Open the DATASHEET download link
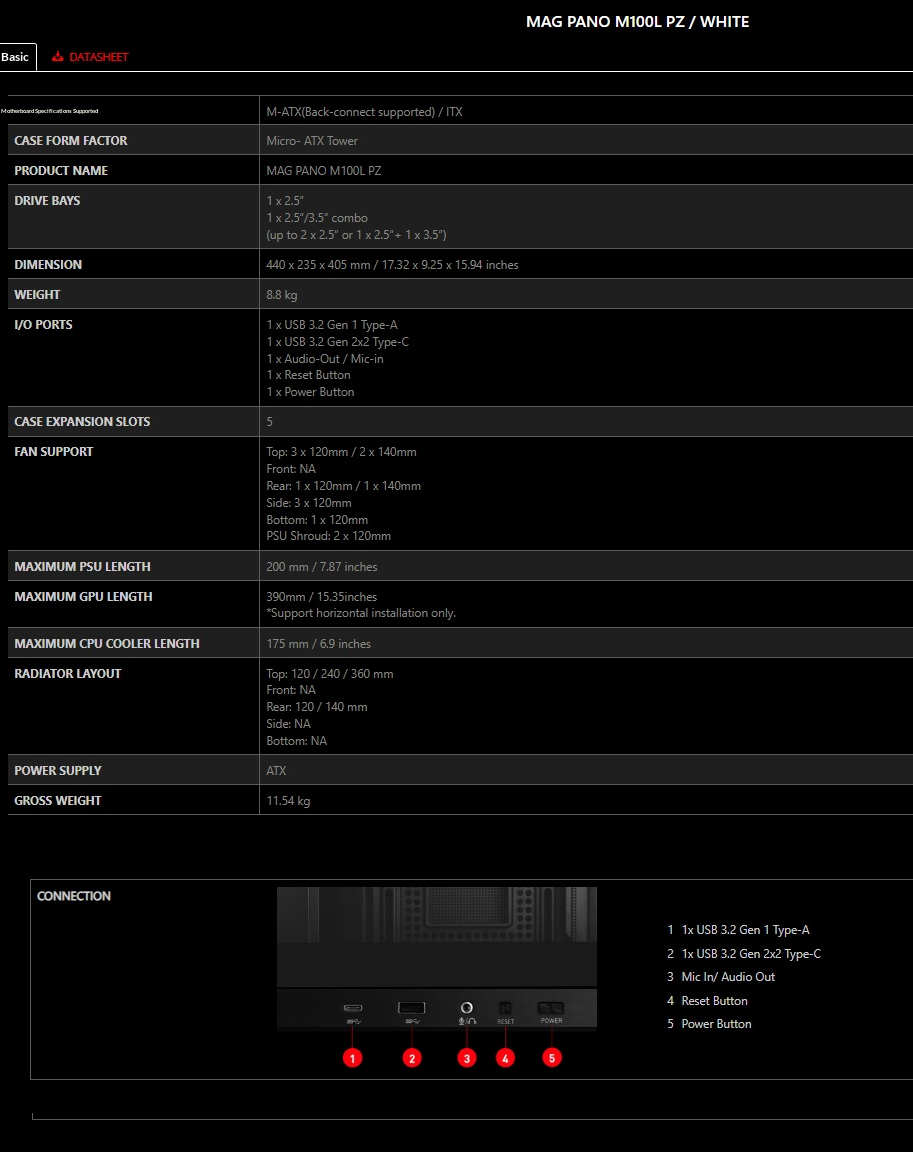 tap(98, 57)
